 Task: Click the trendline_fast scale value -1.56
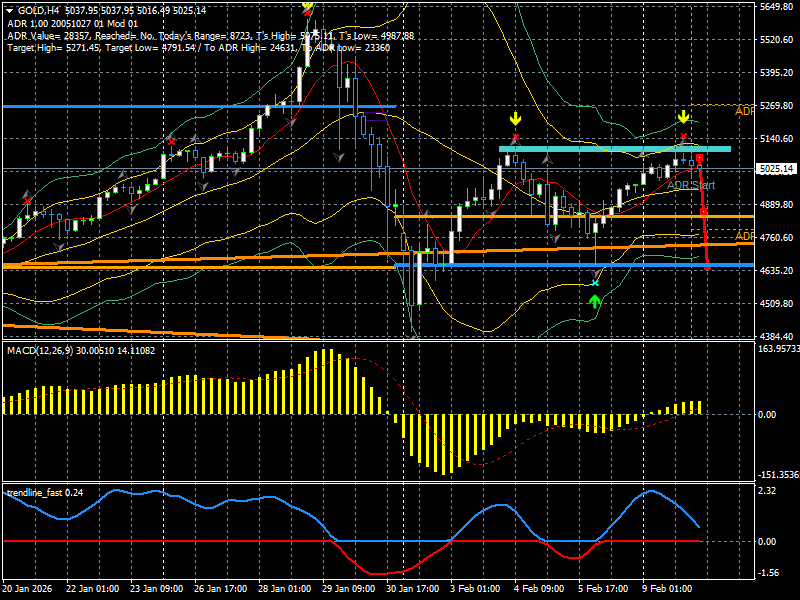pyautogui.click(x=768, y=573)
